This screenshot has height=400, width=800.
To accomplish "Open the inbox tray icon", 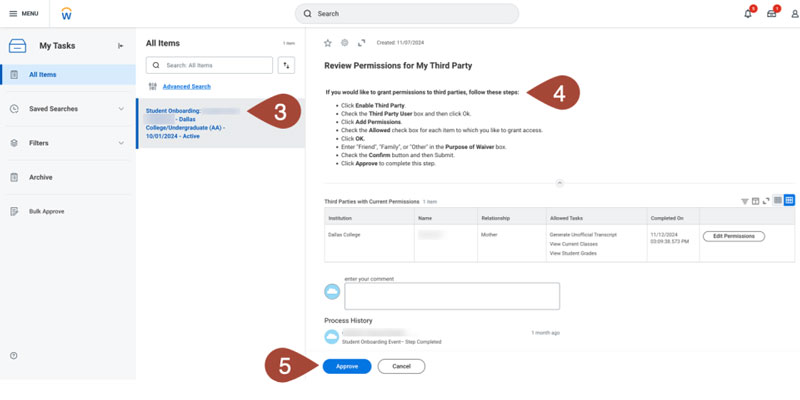I will 772,14.
